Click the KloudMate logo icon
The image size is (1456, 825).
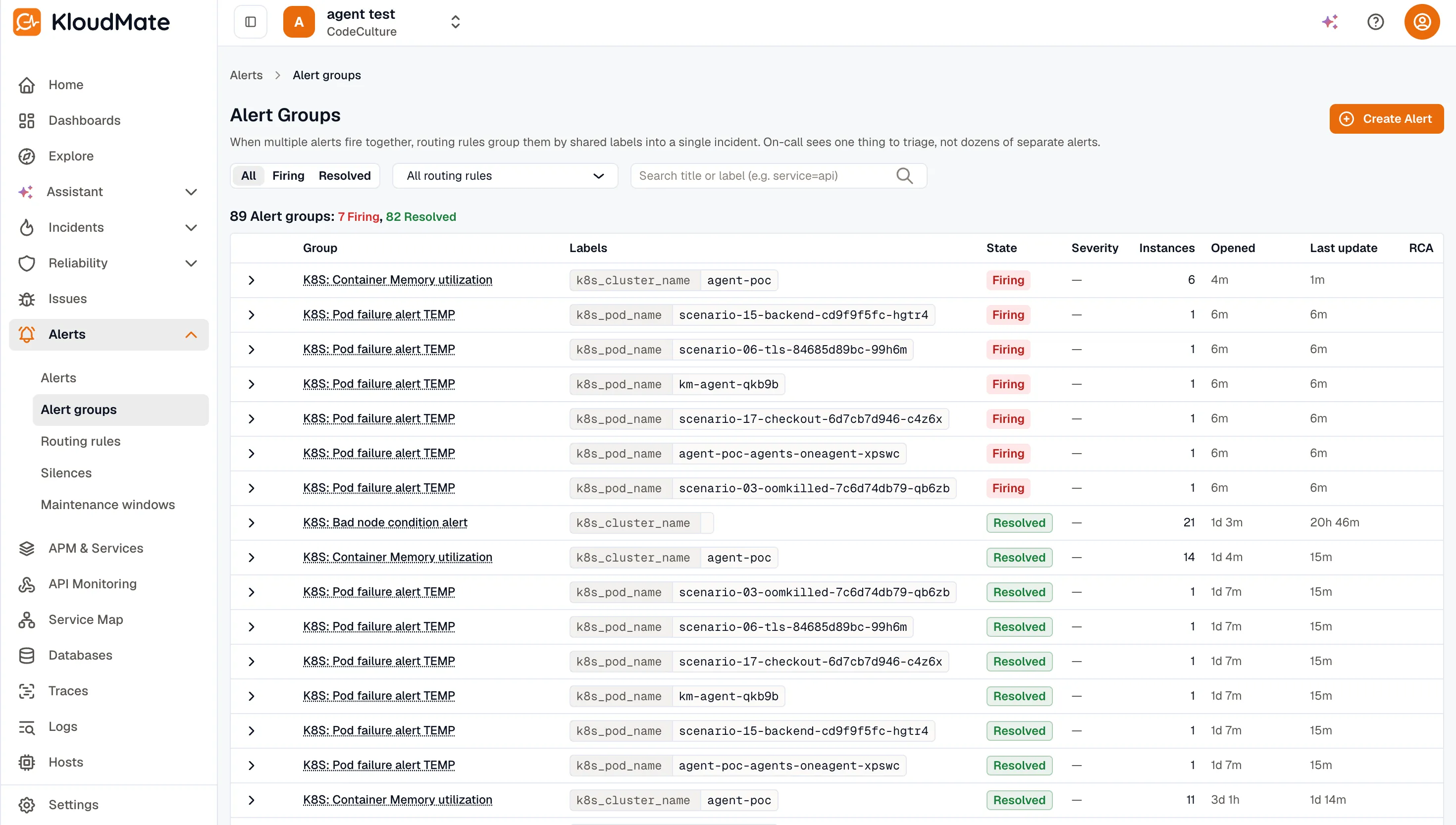[x=27, y=21]
